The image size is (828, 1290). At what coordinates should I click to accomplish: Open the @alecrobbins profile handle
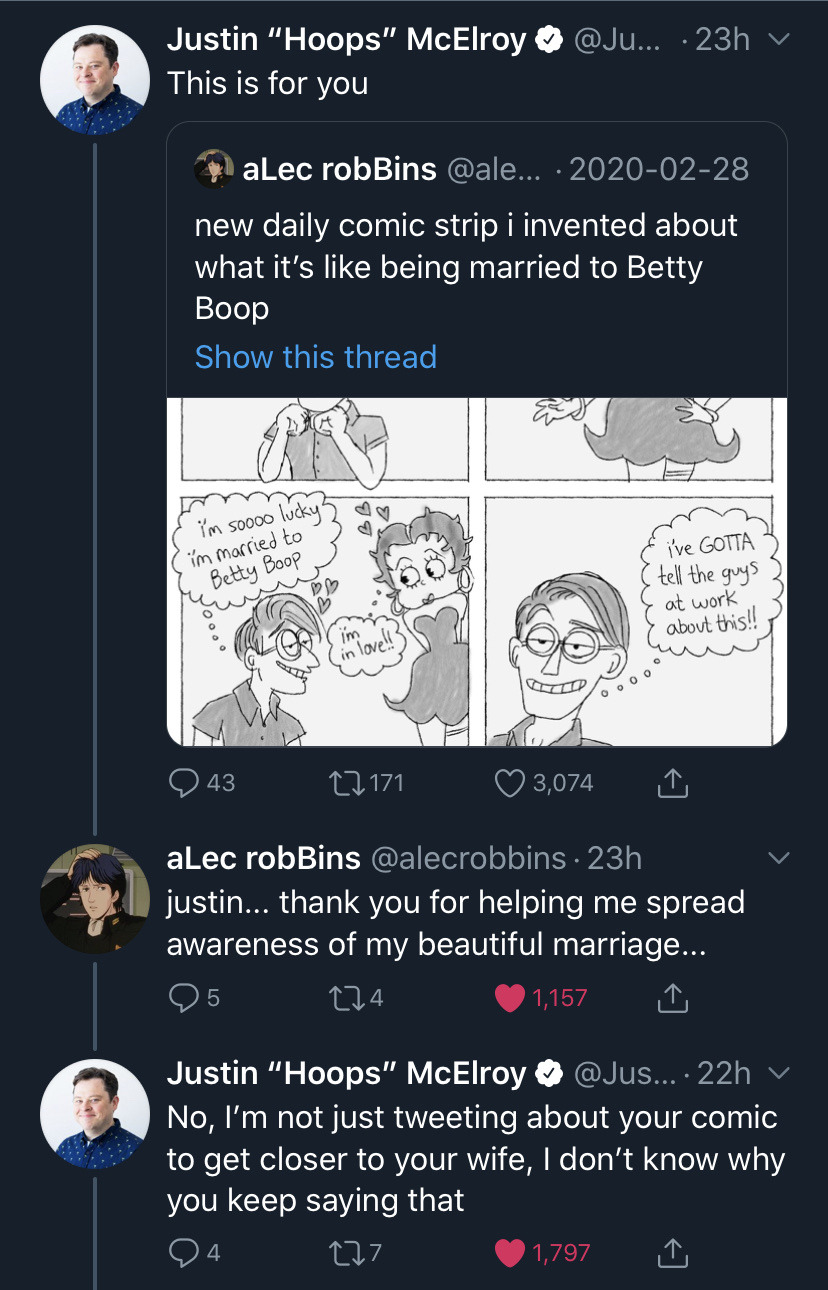[x=469, y=858]
